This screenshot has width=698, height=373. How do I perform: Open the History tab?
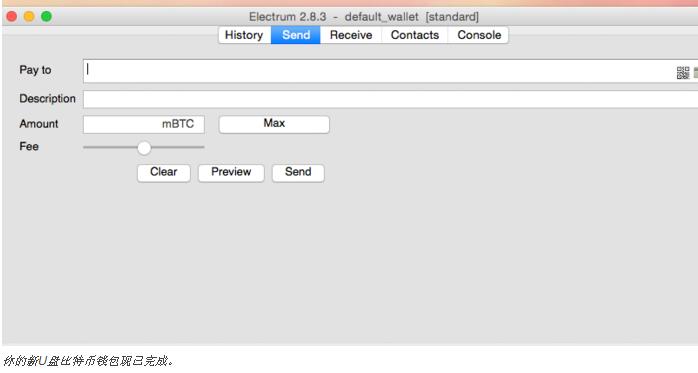[x=244, y=35]
